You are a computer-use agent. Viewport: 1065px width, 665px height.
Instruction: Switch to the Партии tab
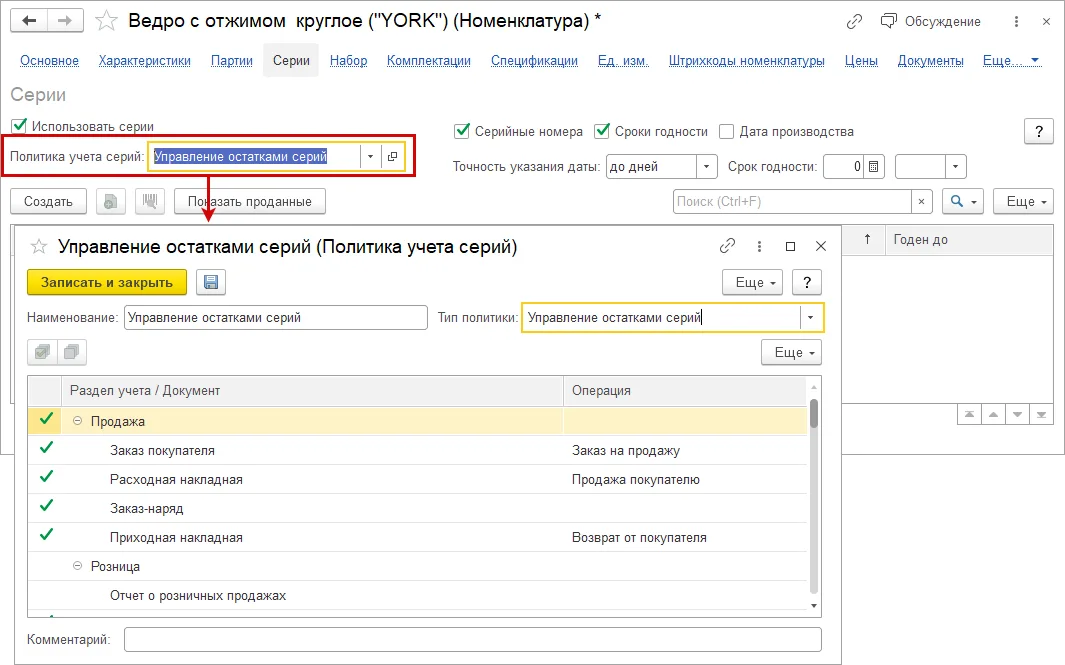[232, 60]
